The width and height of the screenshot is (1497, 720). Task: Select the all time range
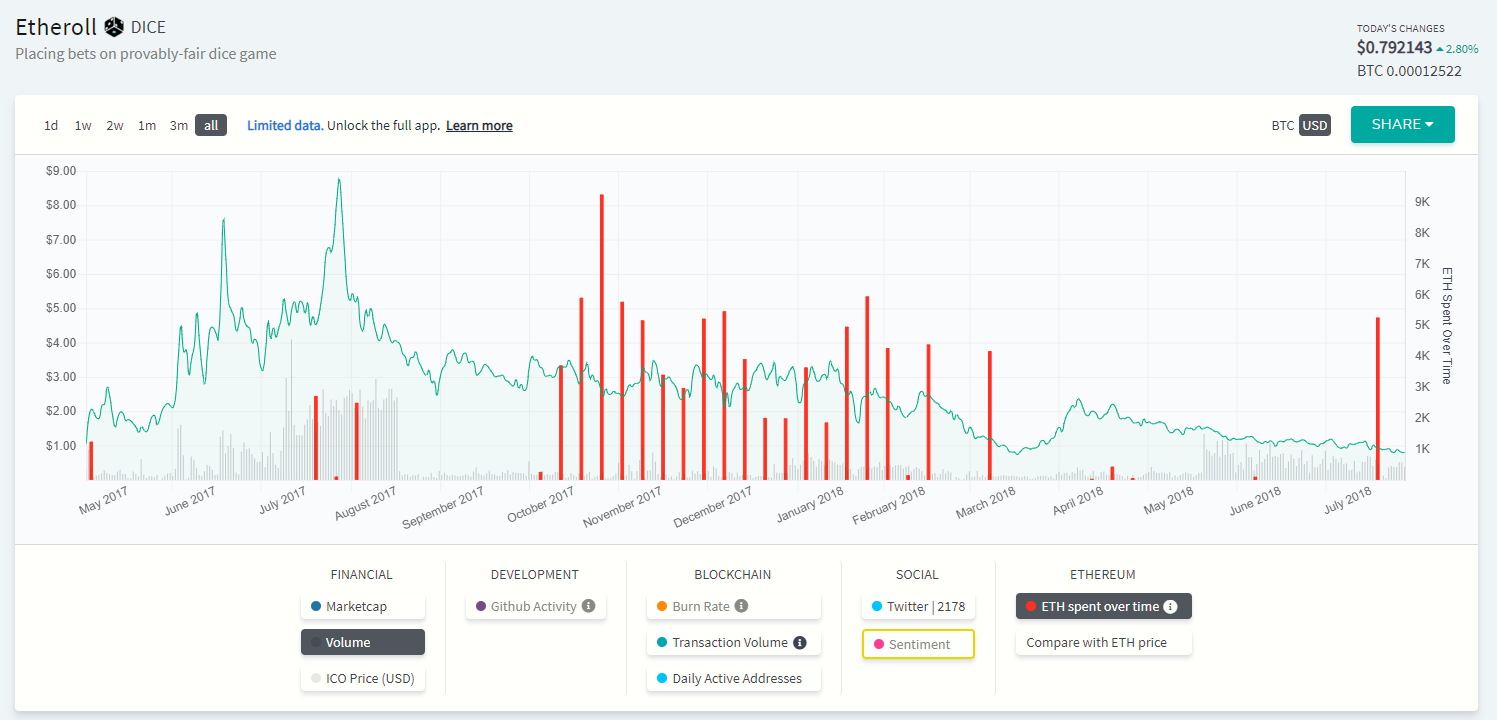[x=211, y=125]
